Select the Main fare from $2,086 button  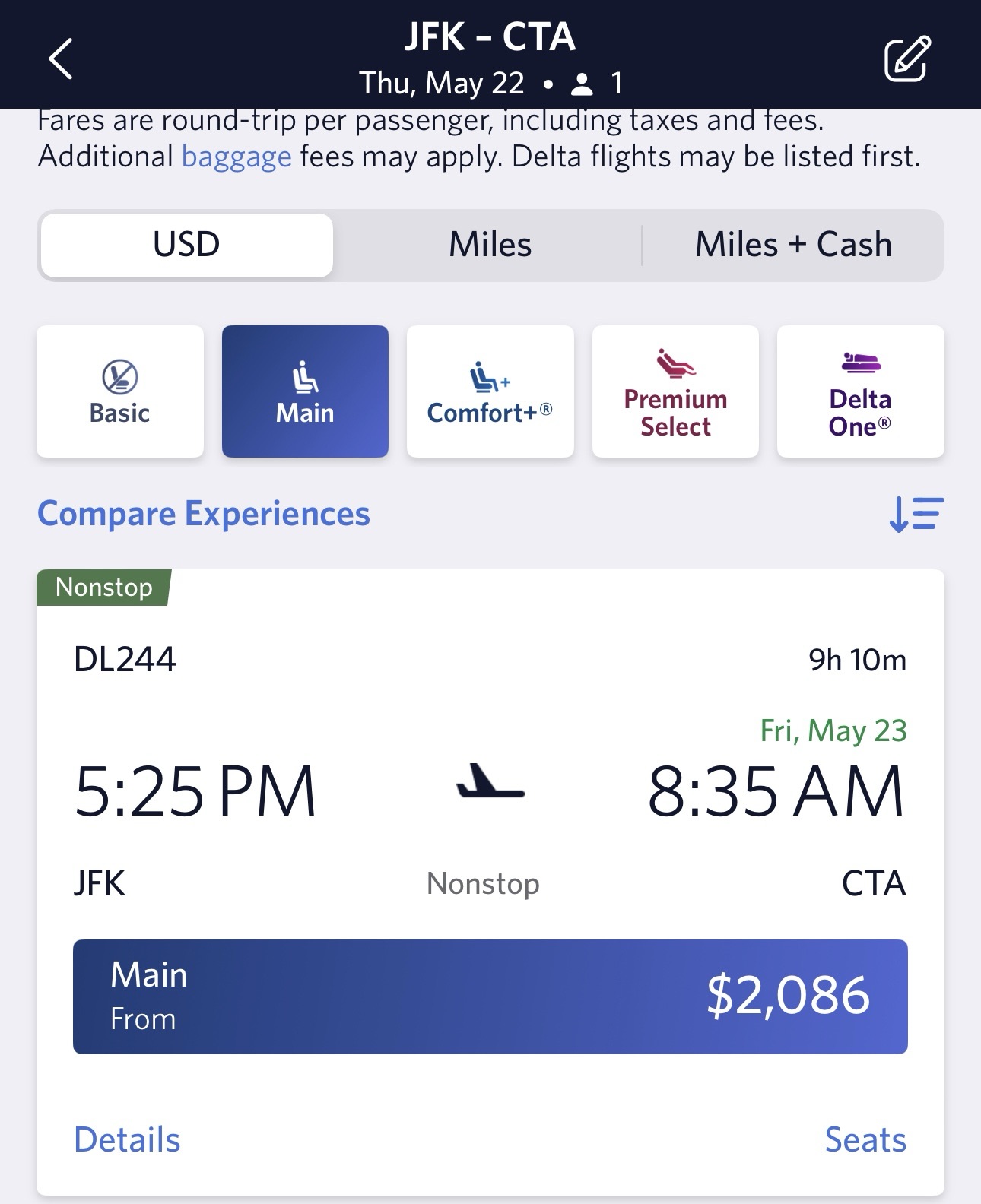pyautogui.click(x=490, y=996)
